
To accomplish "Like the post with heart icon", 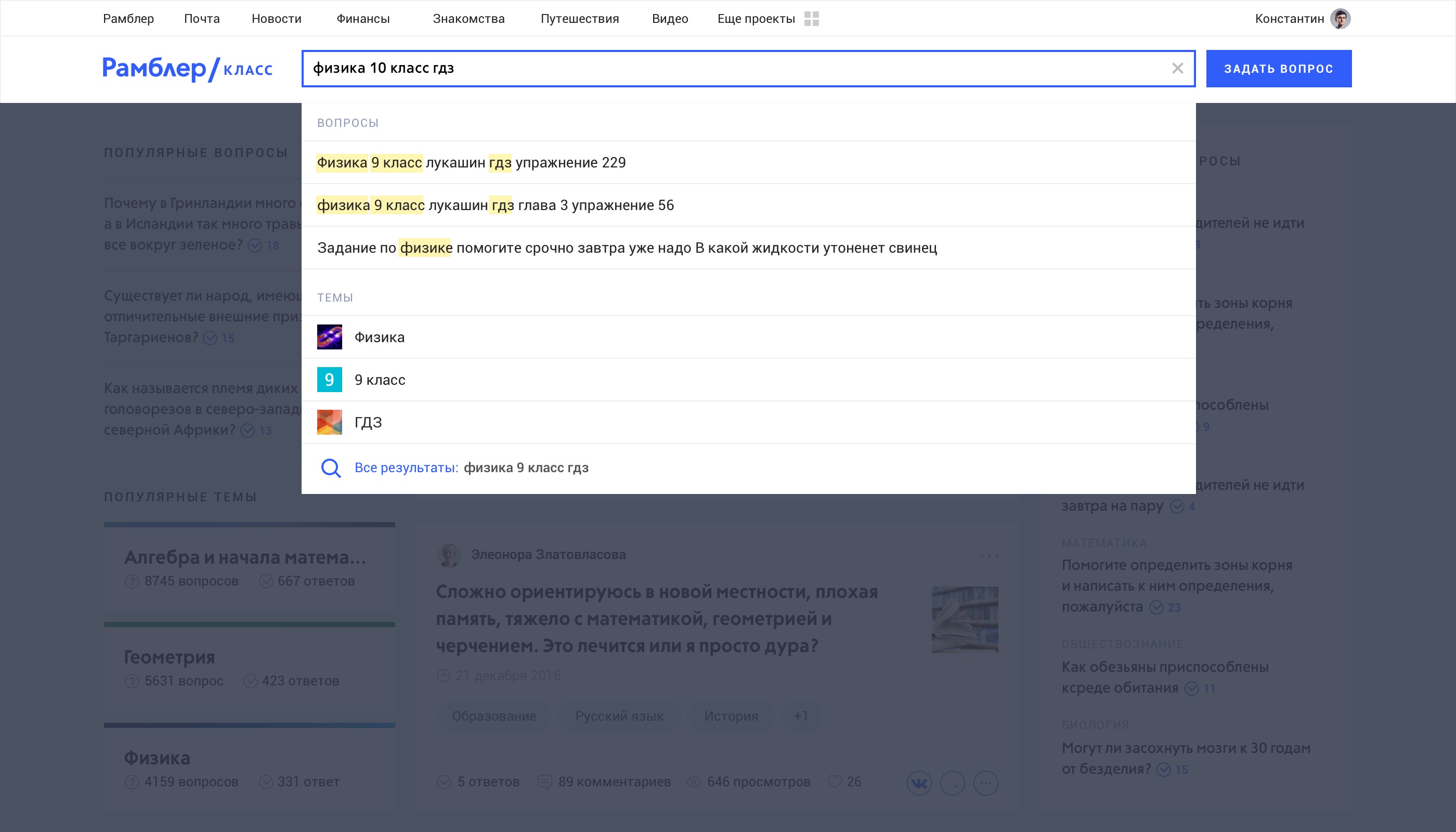I will click(x=835, y=782).
